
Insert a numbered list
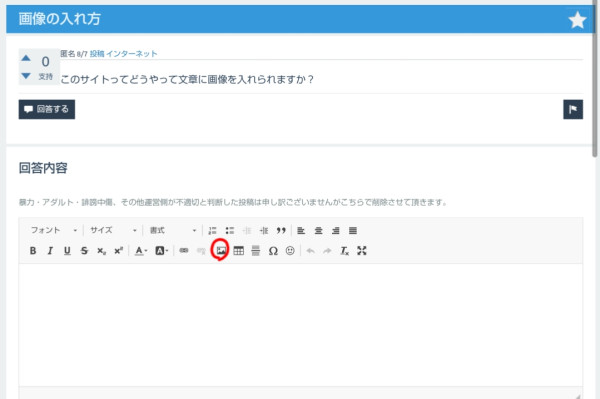(x=212, y=231)
